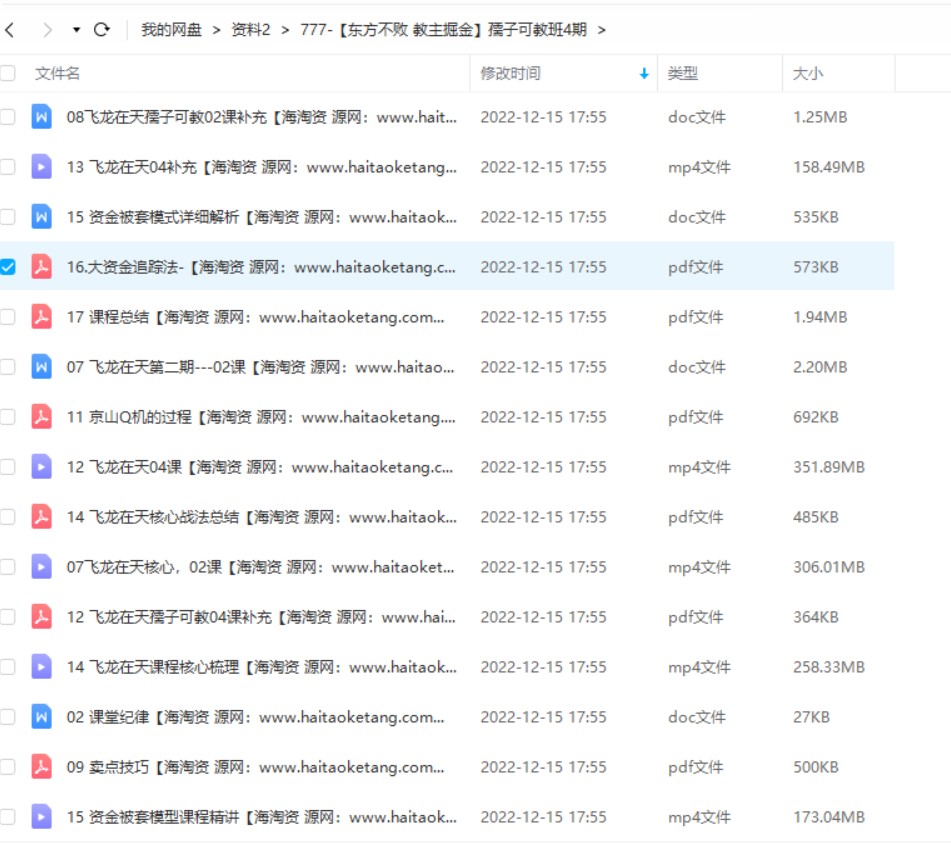Expand the arrow after 我的网盘 breadcrumb
This screenshot has height=868, width=951.
tap(216, 30)
